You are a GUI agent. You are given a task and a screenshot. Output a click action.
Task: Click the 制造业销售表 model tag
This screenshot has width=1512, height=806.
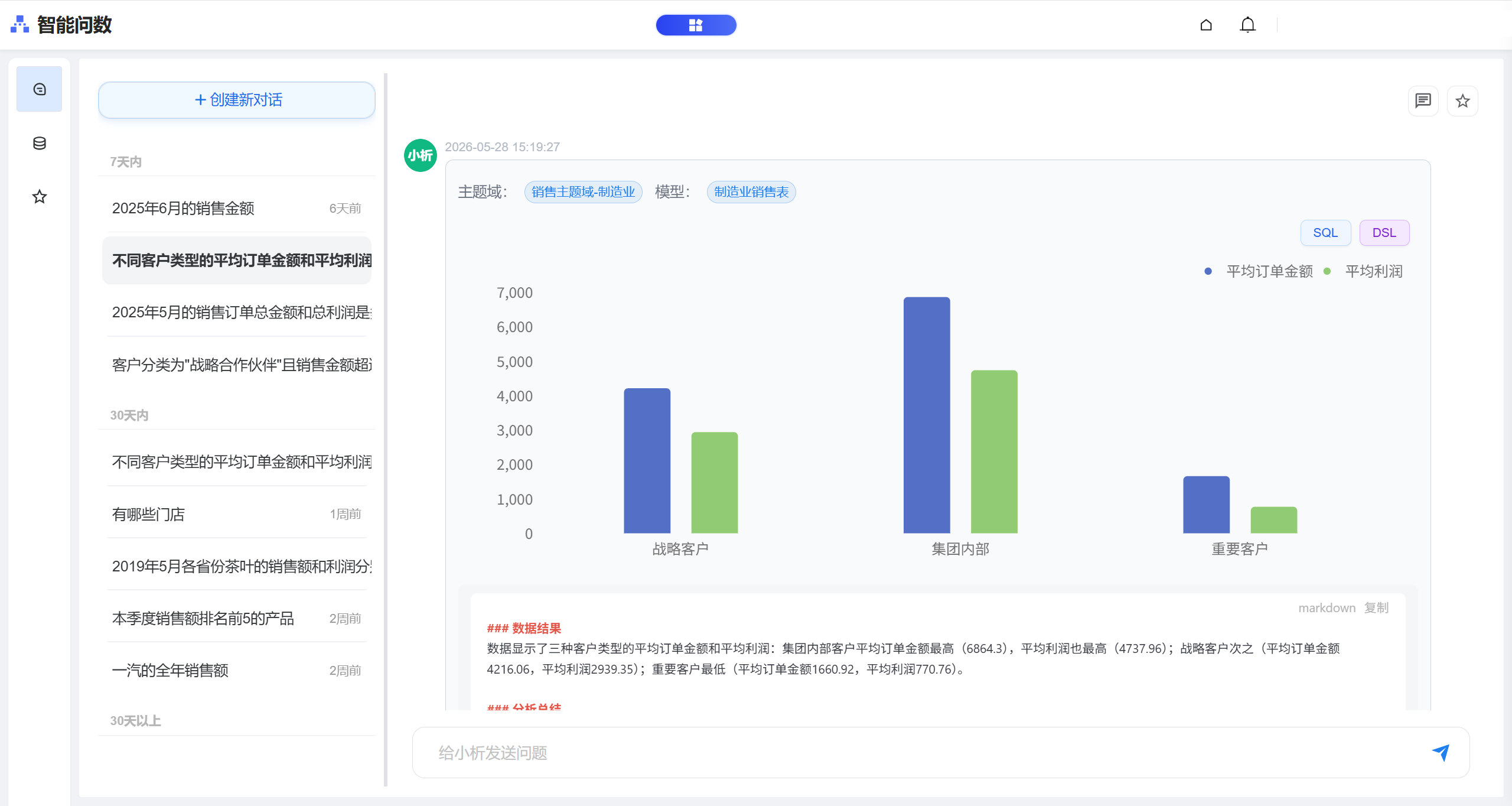[751, 192]
